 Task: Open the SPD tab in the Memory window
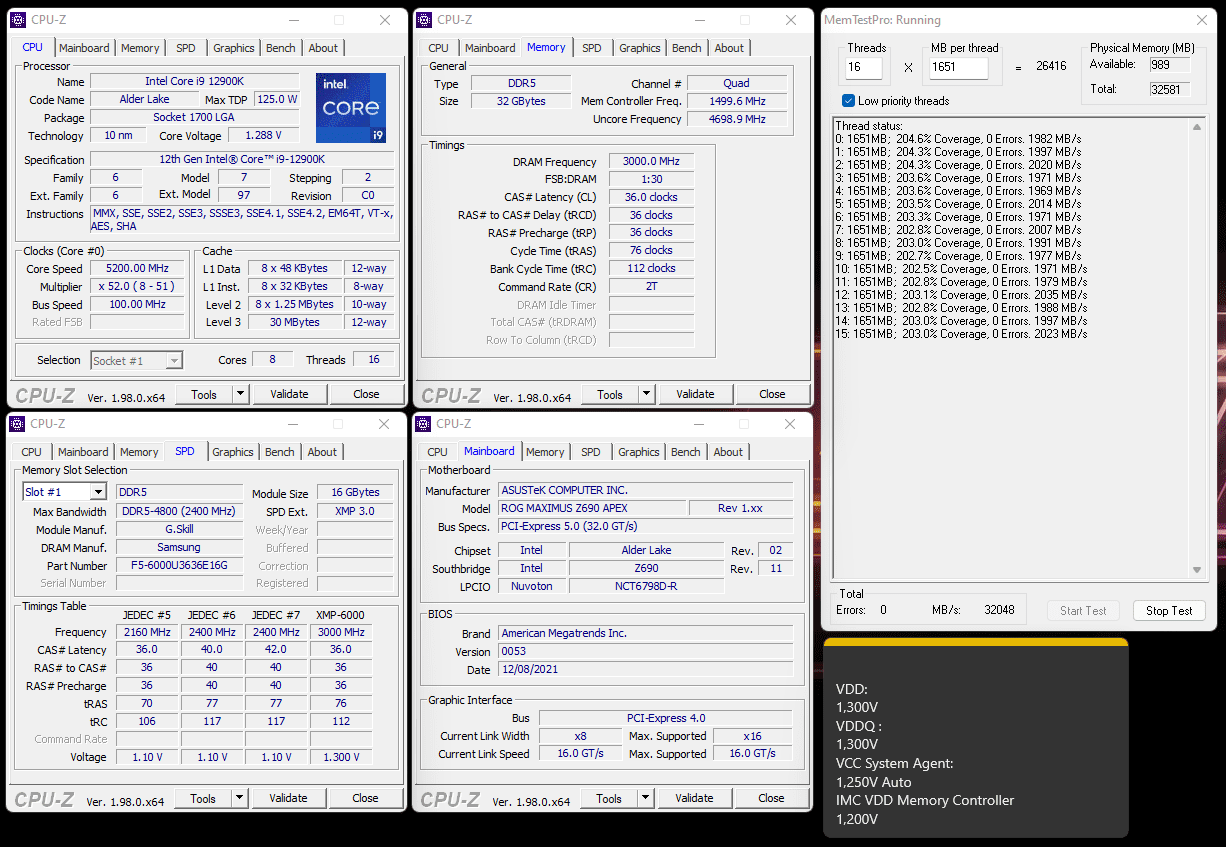tap(592, 48)
